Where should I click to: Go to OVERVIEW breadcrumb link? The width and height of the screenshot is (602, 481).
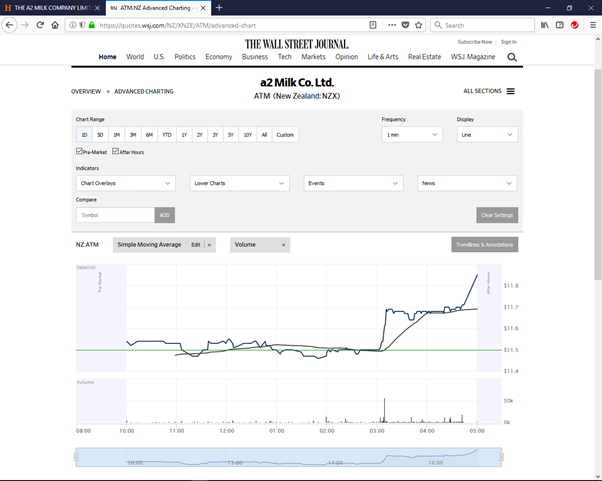[x=86, y=91]
